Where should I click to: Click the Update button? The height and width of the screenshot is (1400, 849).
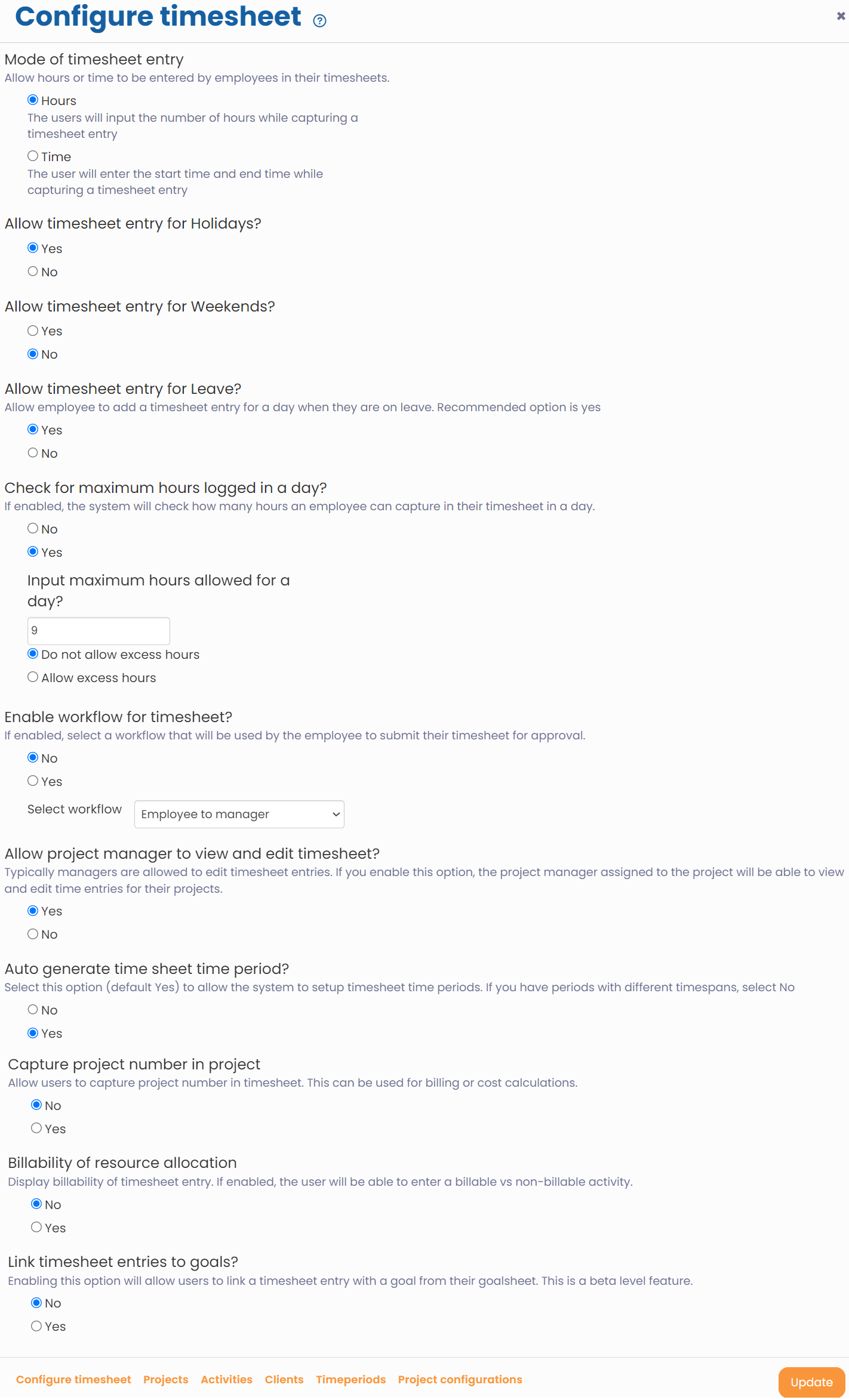(x=811, y=1383)
